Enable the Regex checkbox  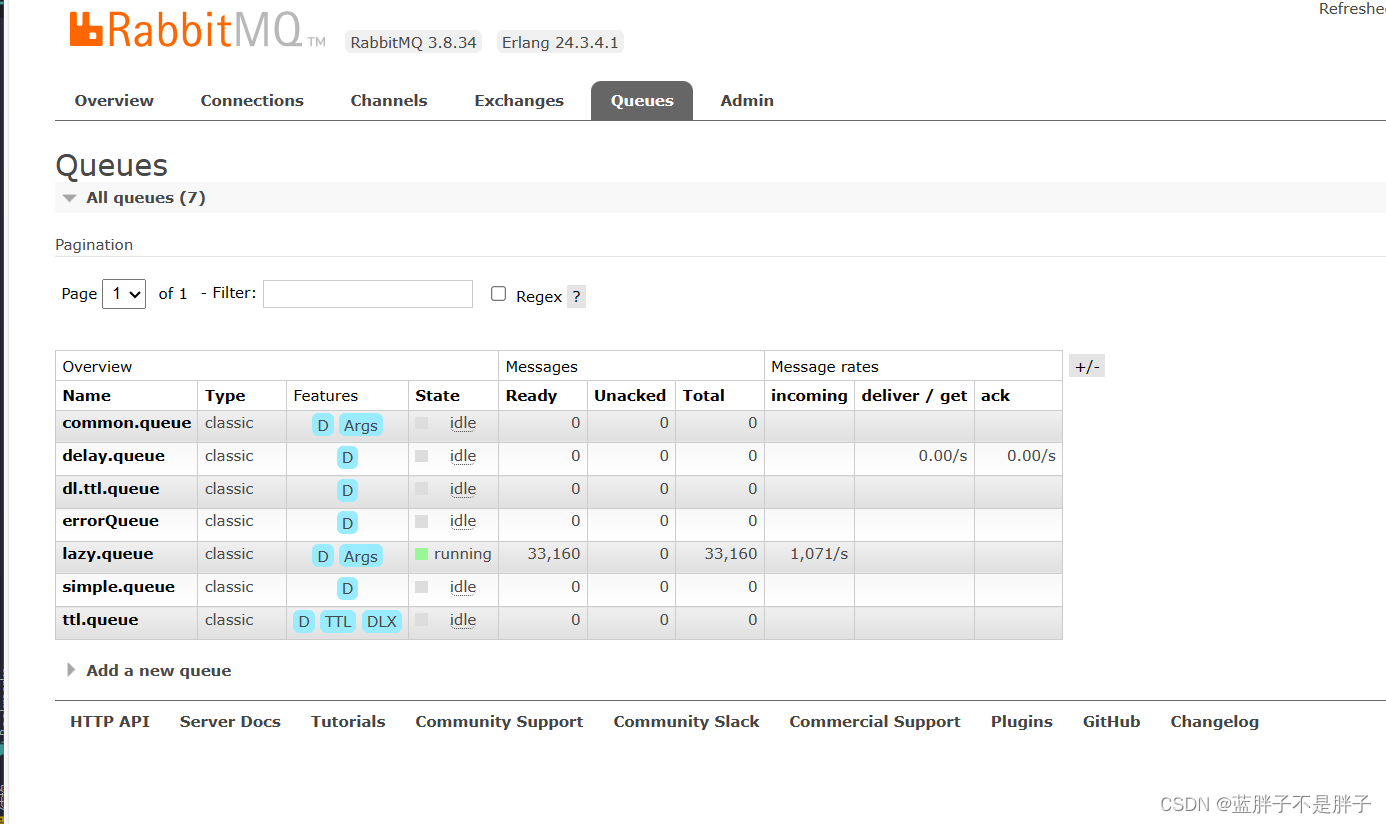pos(498,293)
